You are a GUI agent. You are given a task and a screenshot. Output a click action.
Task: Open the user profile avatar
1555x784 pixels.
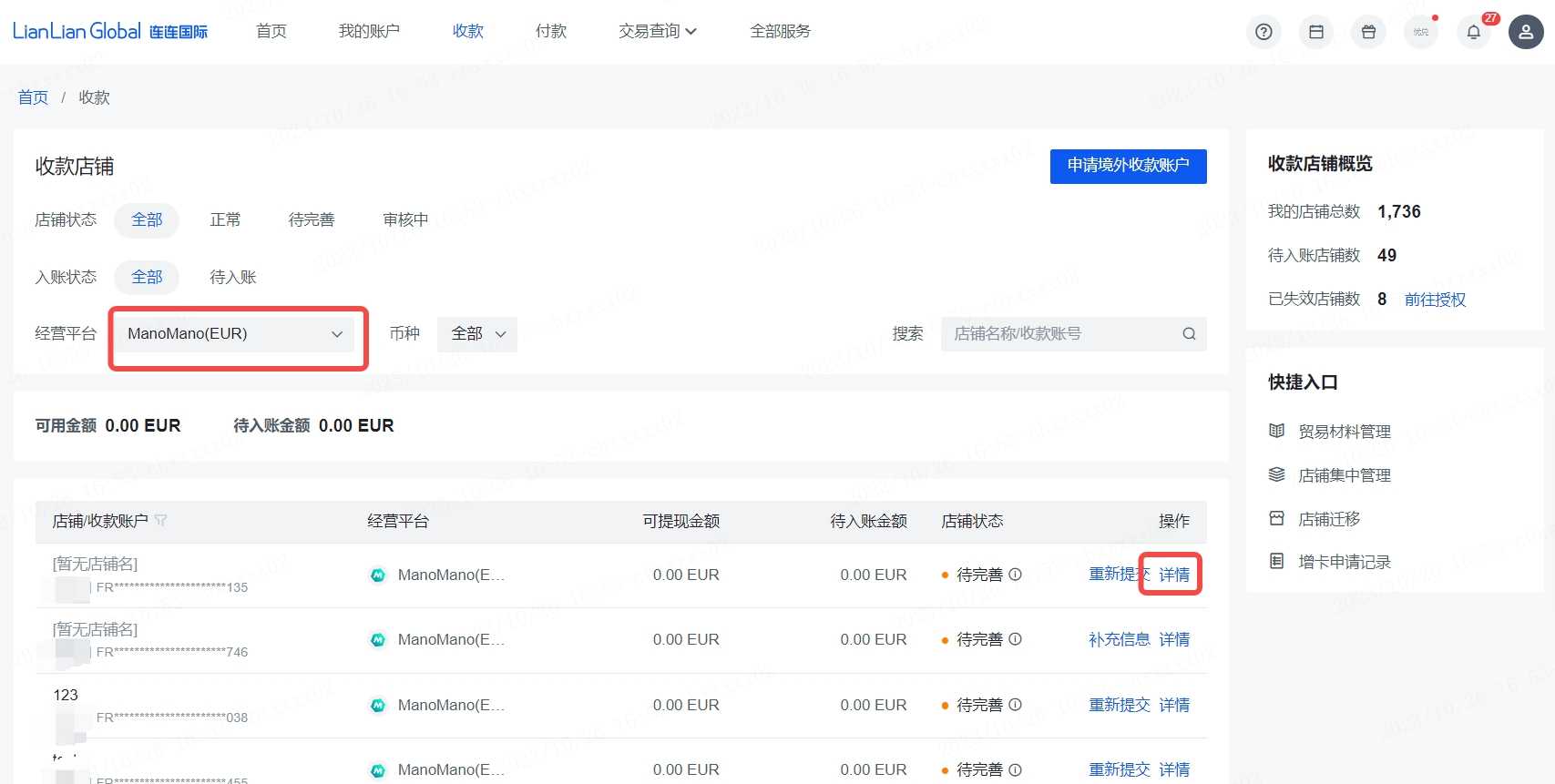[x=1526, y=32]
